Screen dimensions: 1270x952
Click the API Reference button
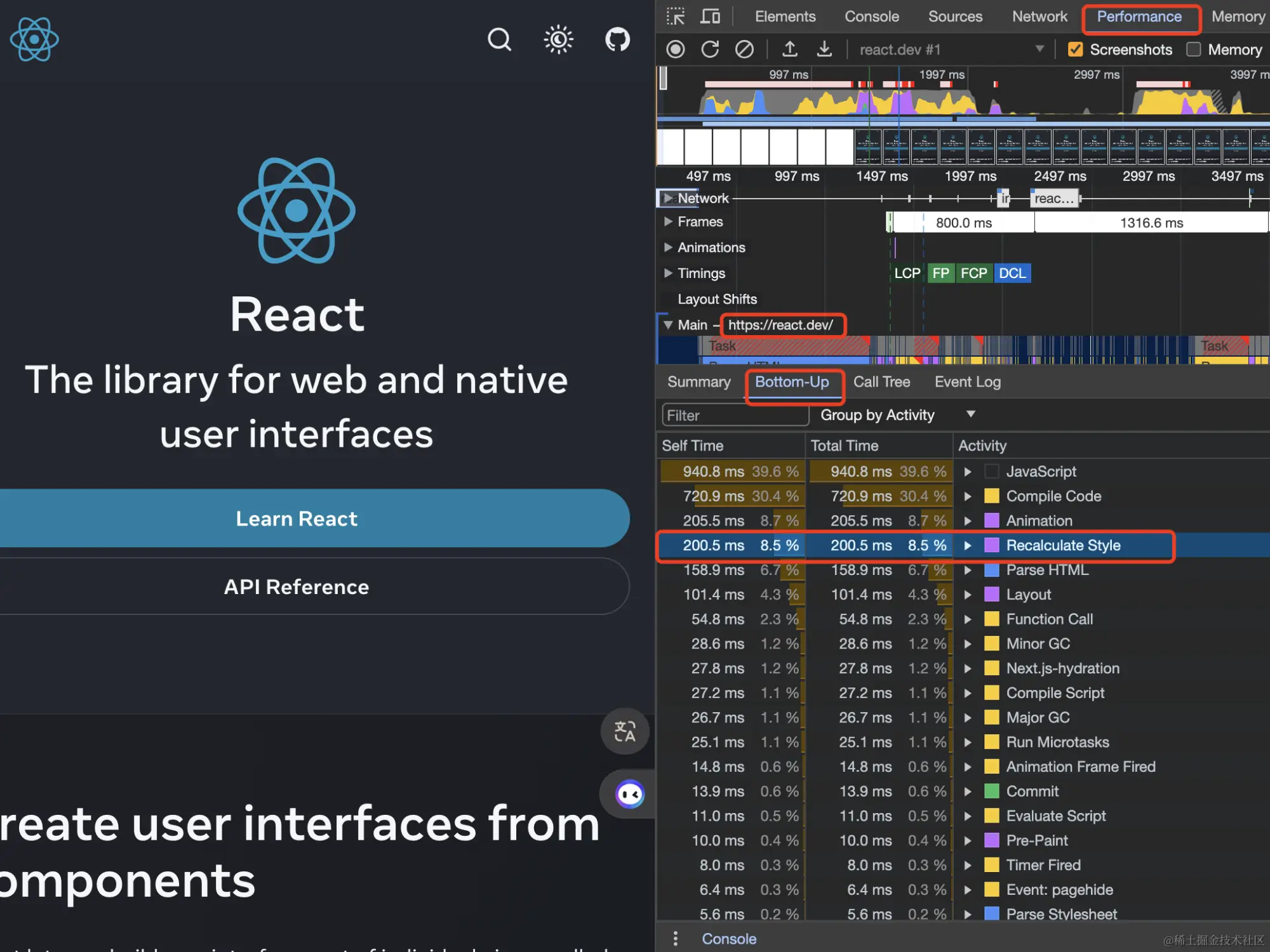point(297,586)
